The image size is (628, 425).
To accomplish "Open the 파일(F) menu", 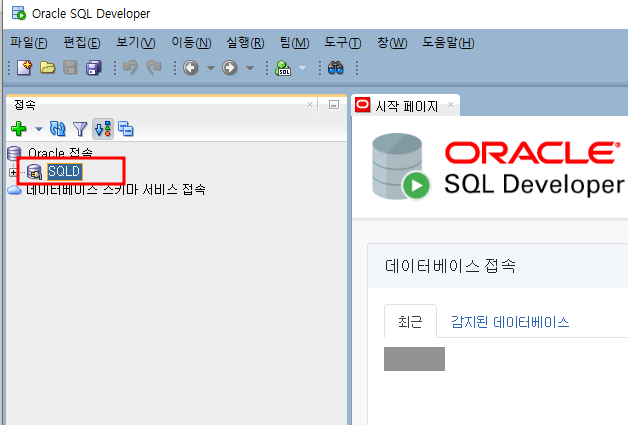I will [x=28, y=42].
